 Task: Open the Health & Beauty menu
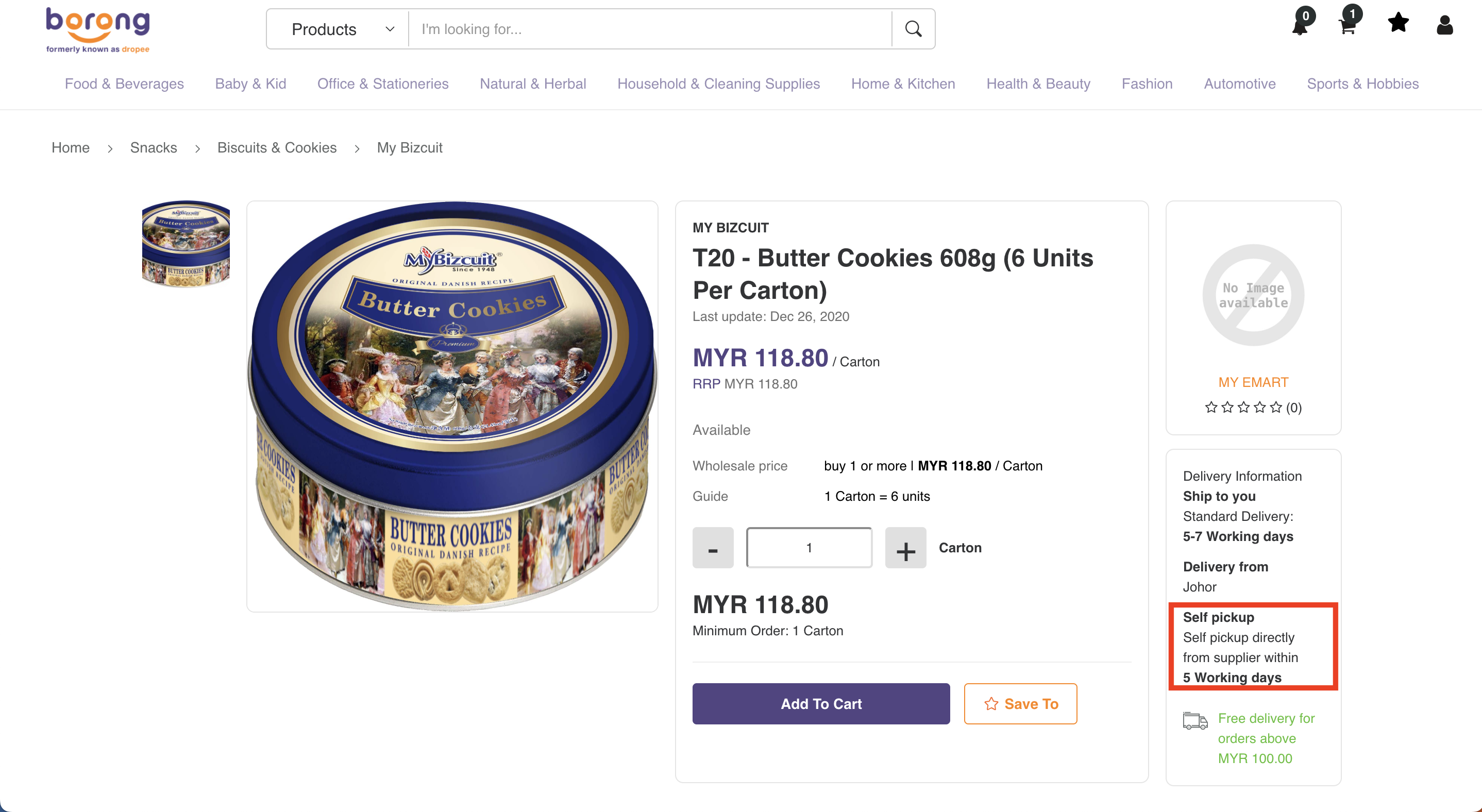(1038, 84)
